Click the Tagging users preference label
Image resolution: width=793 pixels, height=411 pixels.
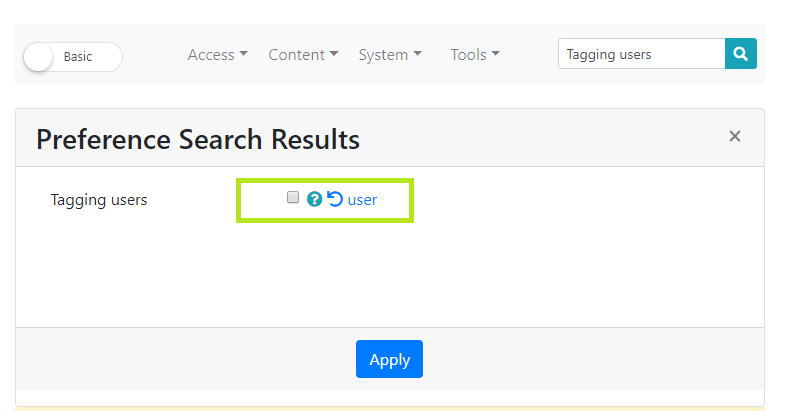99,200
